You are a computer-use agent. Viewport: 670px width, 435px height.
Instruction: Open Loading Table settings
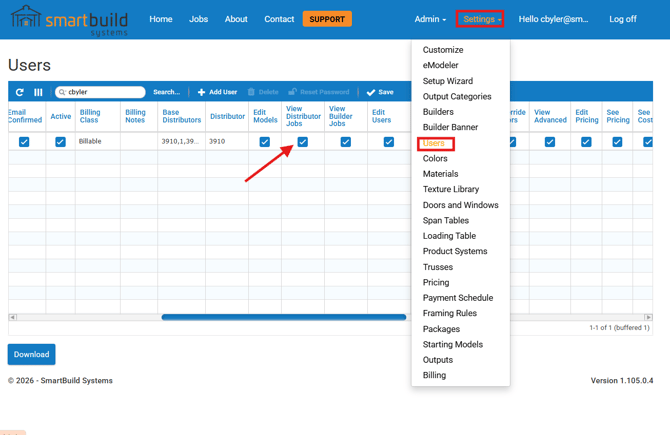pyautogui.click(x=449, y=236)
